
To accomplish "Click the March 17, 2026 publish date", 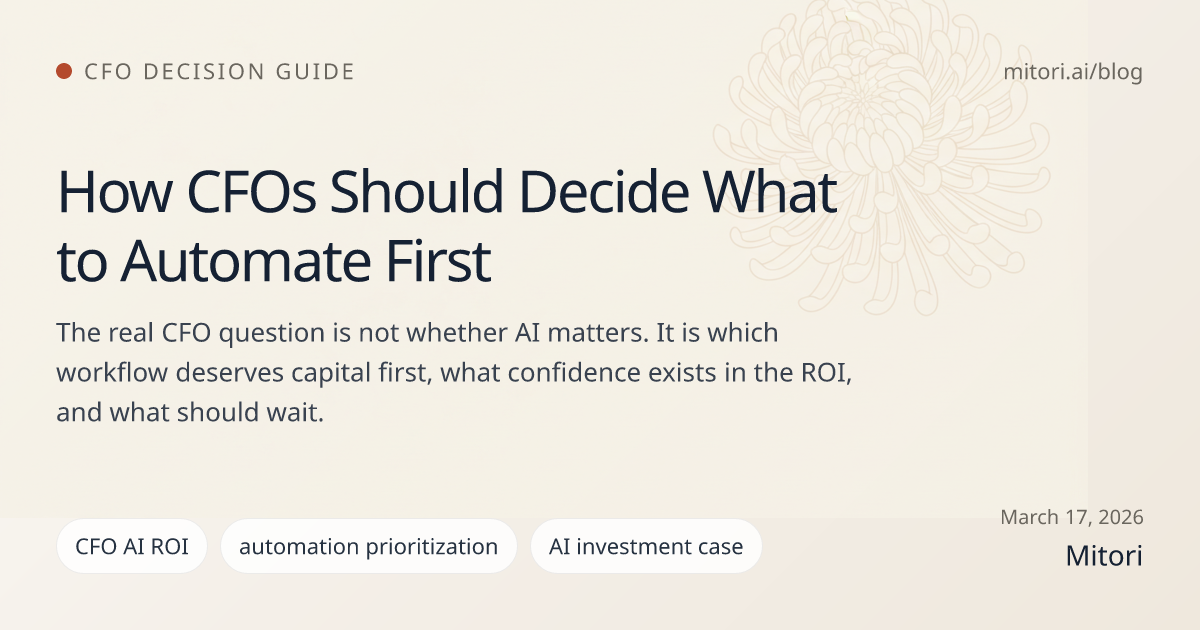I will (1072, 517).
